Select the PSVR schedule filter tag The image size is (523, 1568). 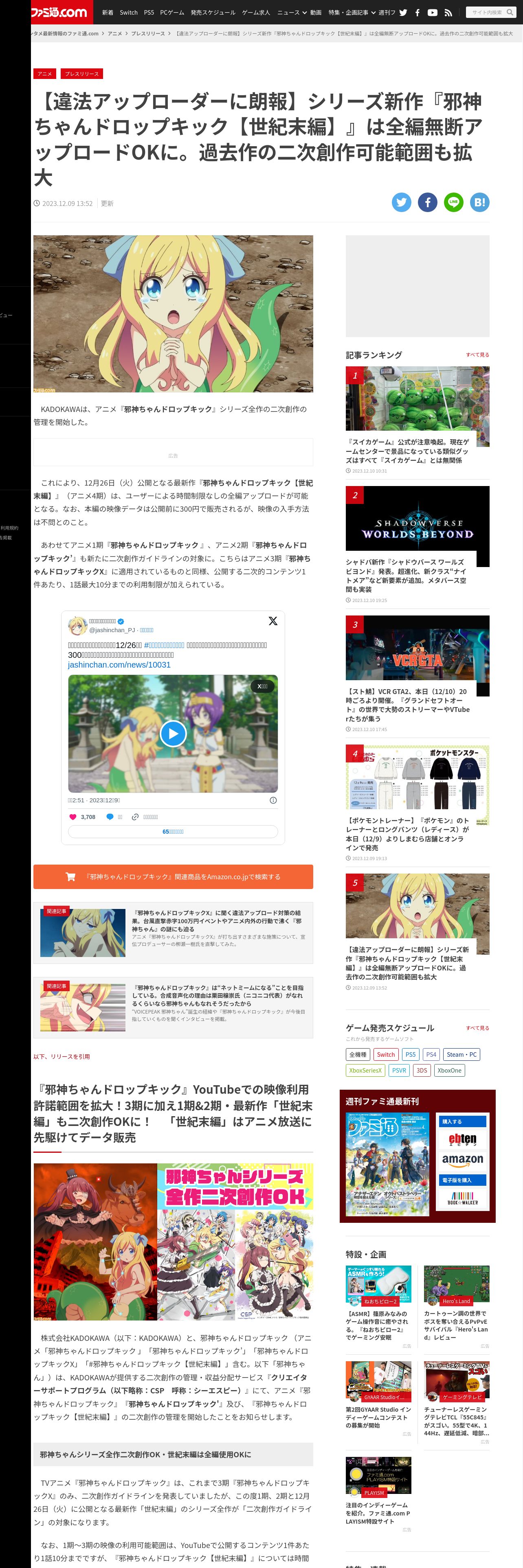[399, 1071]
